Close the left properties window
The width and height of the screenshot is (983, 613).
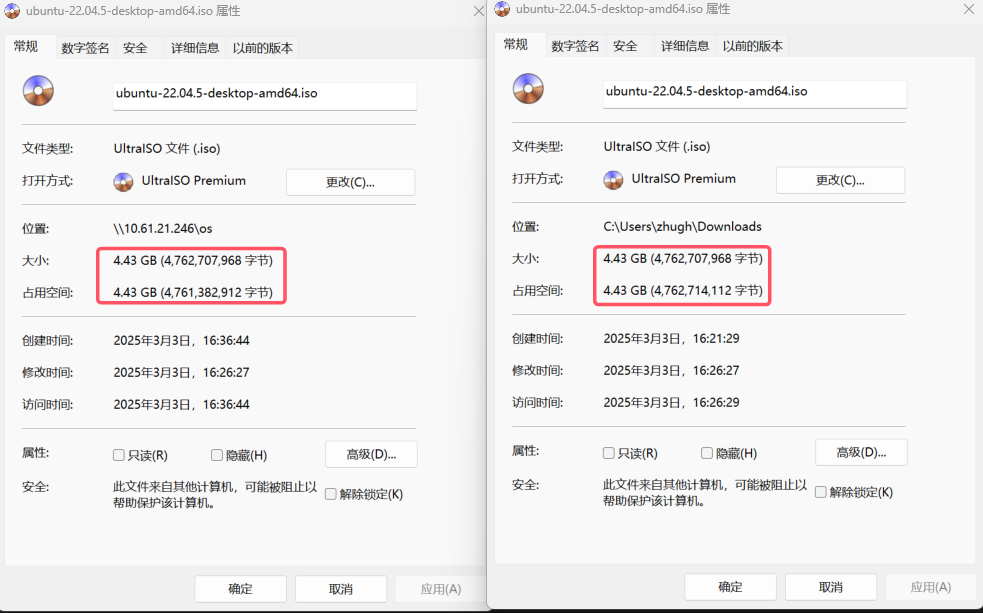pos(478,11)
